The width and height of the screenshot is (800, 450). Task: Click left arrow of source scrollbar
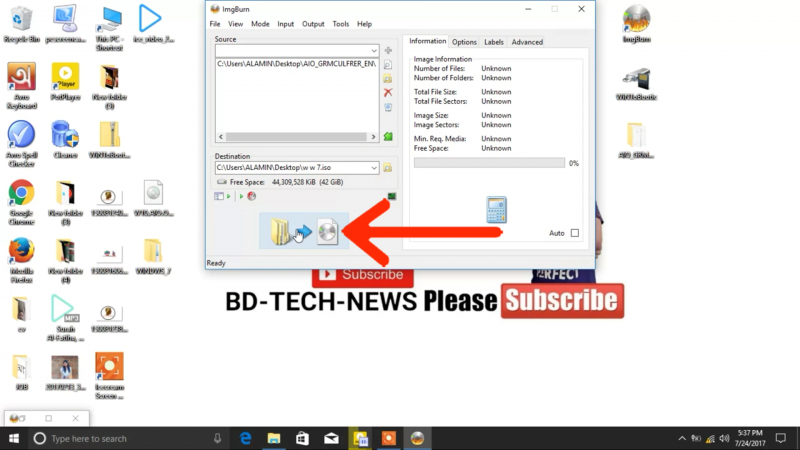point(221,137)
